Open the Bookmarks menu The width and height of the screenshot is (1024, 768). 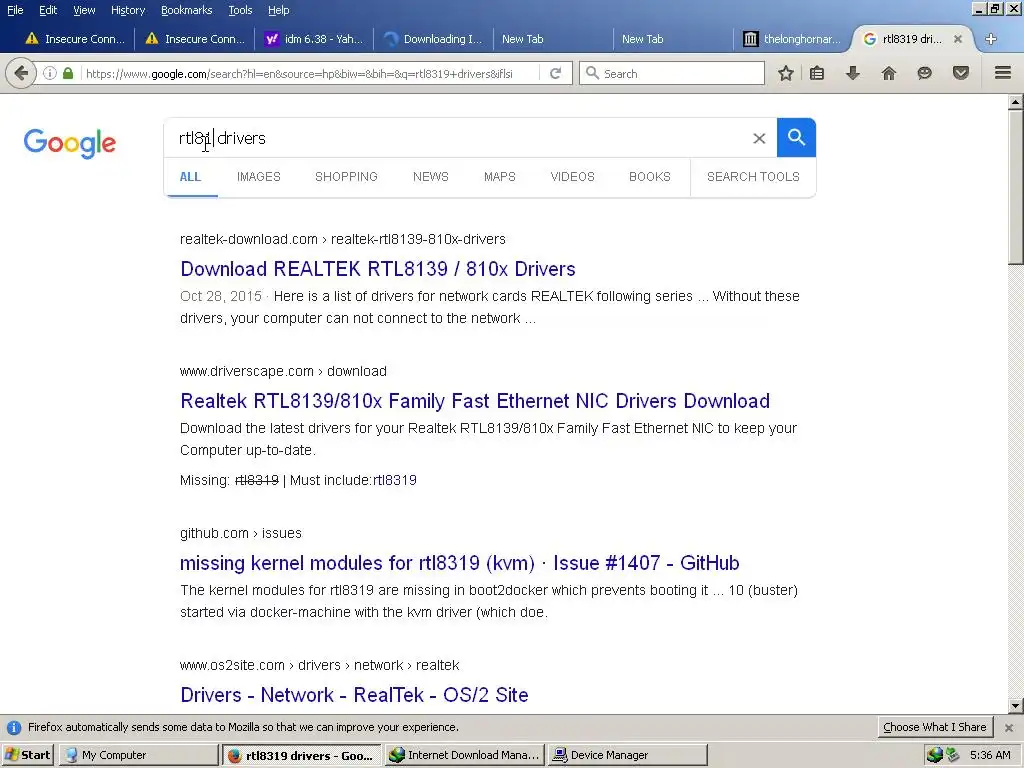(x=186, y=10)
